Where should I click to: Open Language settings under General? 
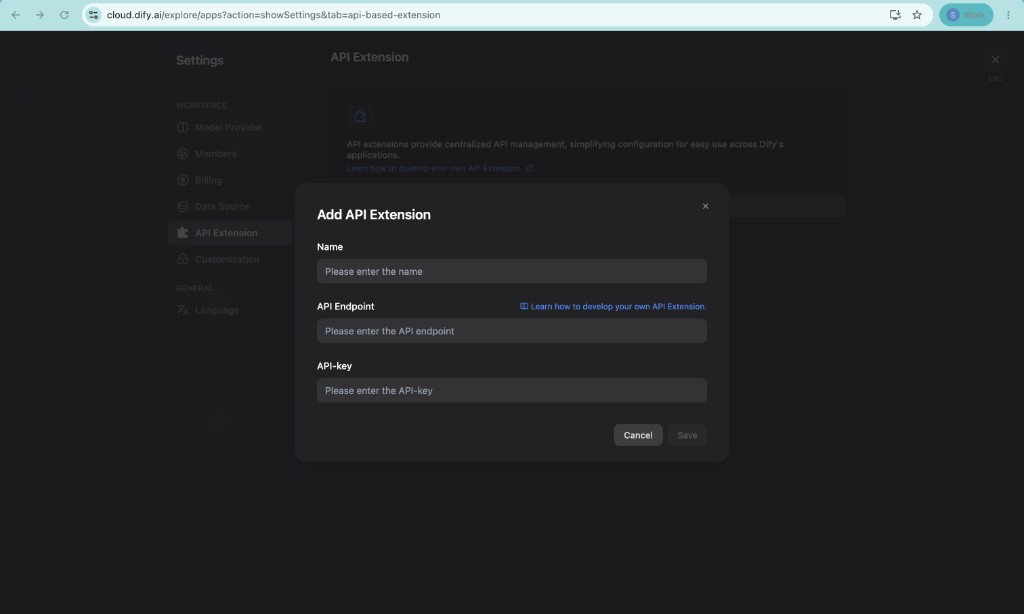pos(217,310)
